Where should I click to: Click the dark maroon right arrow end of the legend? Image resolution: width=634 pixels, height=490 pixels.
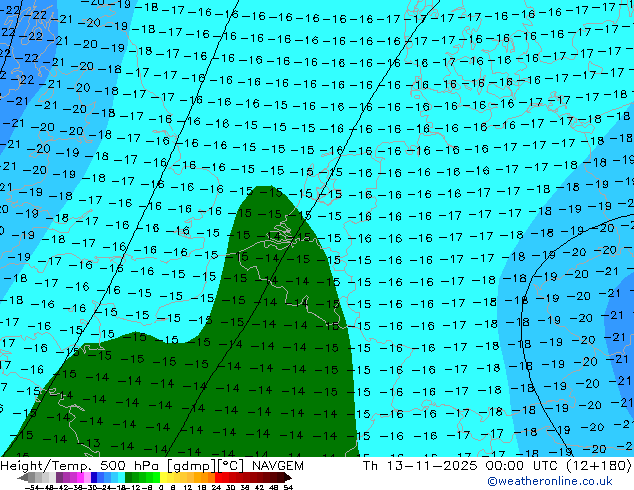(288, 478)
